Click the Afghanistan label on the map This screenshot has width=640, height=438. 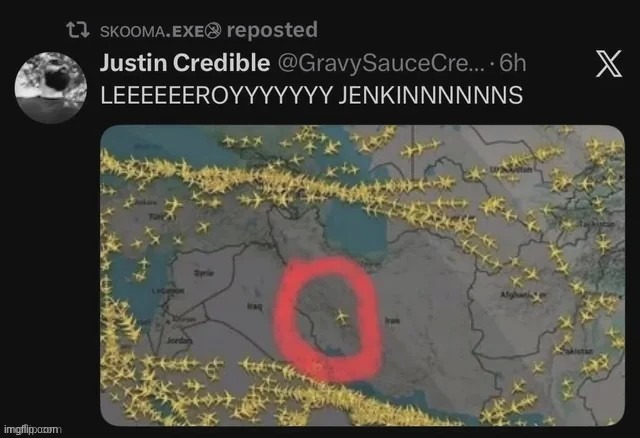click(522, 294)
